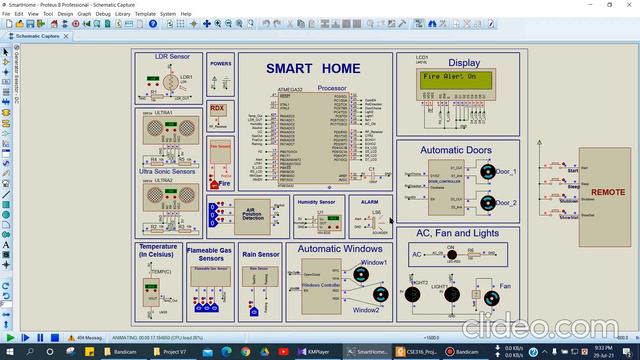Click the ATMEGA32 processor chip

coord(313,138)
